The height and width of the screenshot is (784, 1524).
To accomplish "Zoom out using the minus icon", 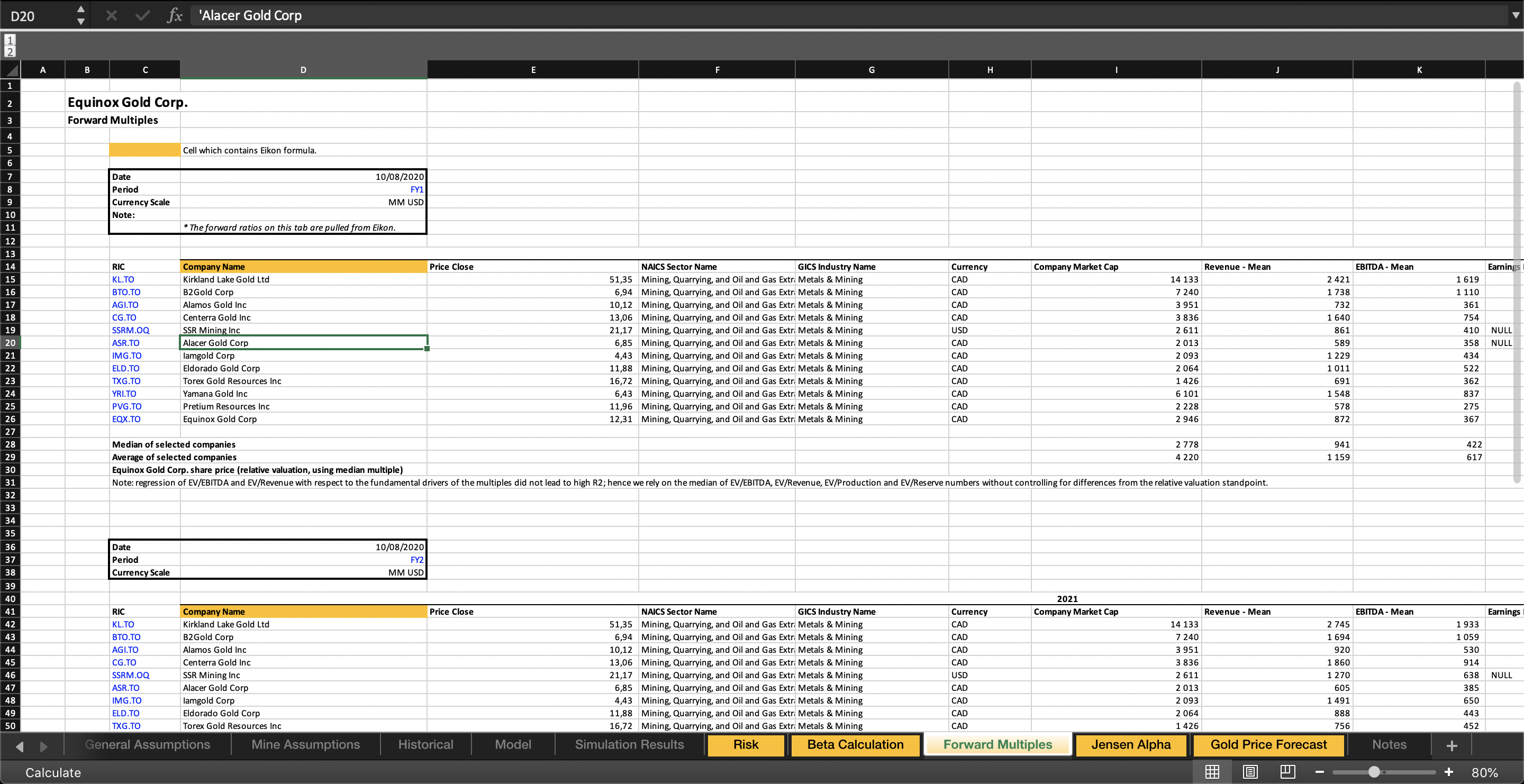I will tap(1319, 772).
